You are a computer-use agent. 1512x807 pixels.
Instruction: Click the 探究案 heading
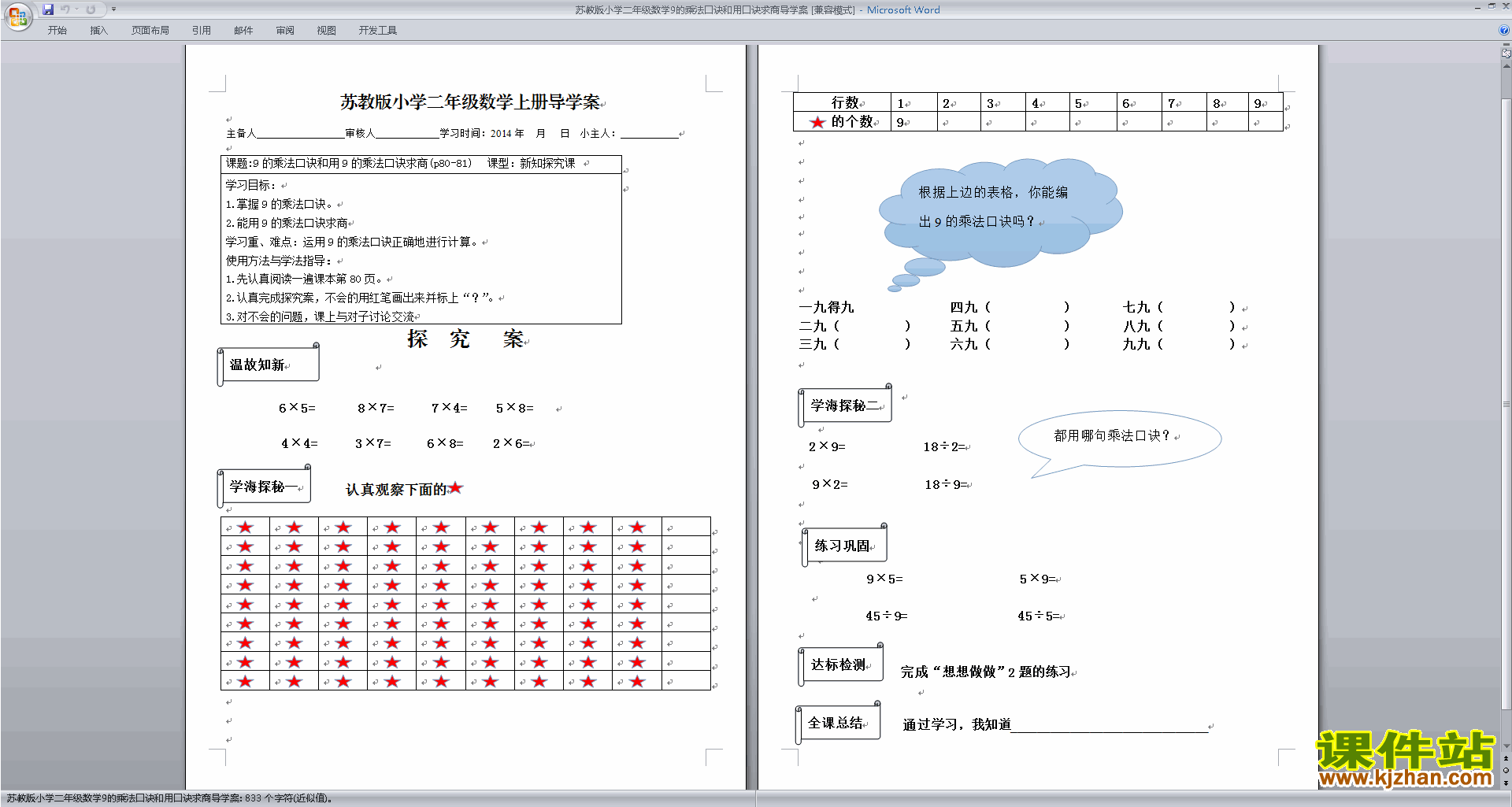coord(466,339)
